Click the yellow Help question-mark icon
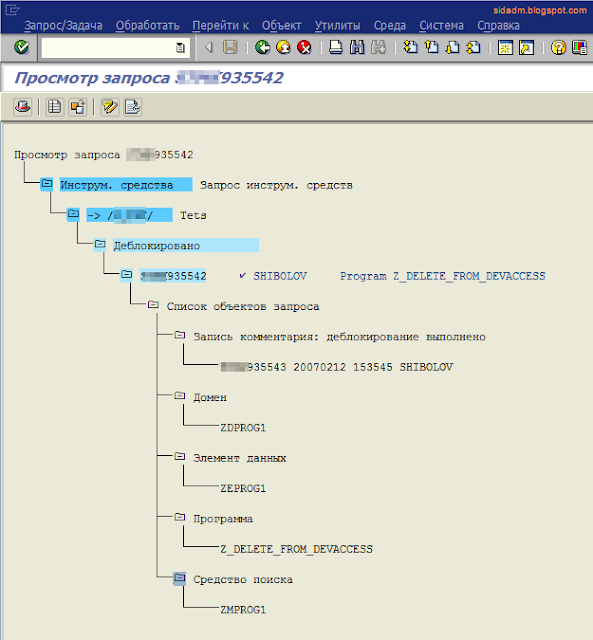 (x=558, y=47)
